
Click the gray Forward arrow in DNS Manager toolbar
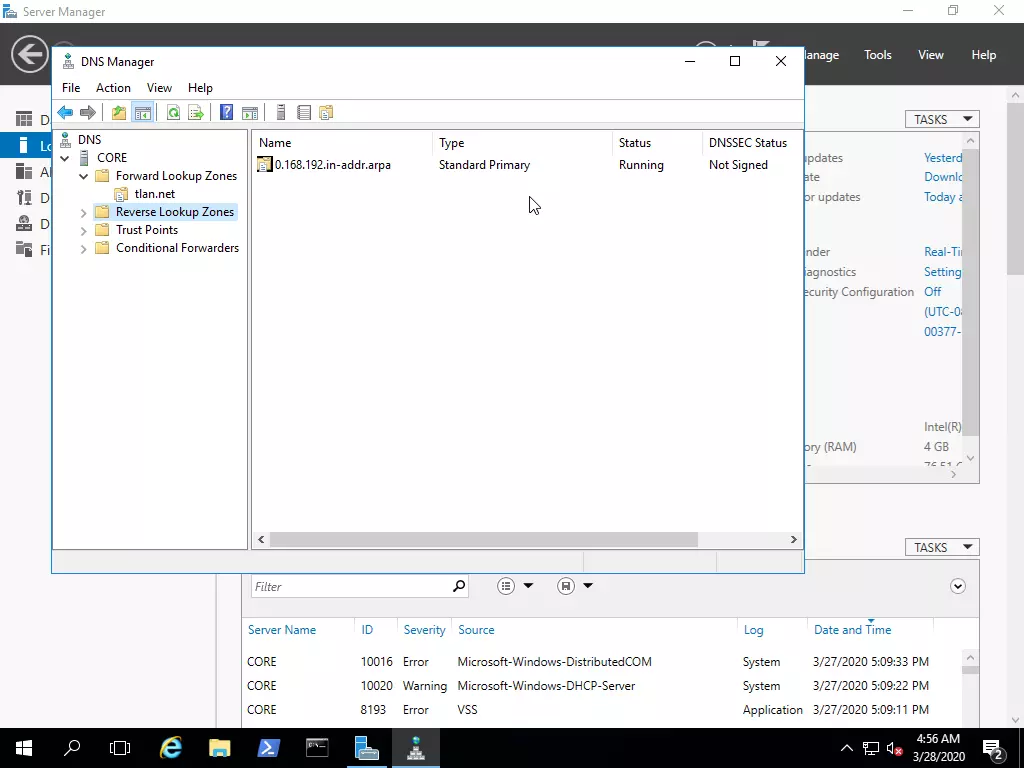tap(88, 112)
